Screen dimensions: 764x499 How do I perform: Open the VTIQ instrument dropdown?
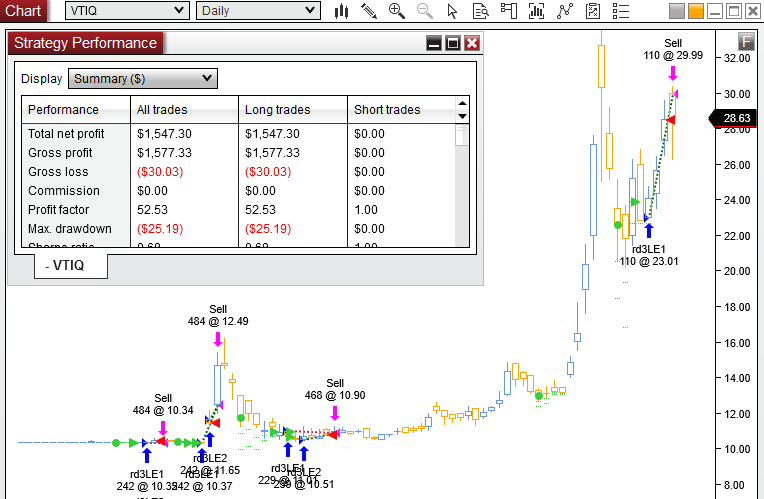[127, 11]
